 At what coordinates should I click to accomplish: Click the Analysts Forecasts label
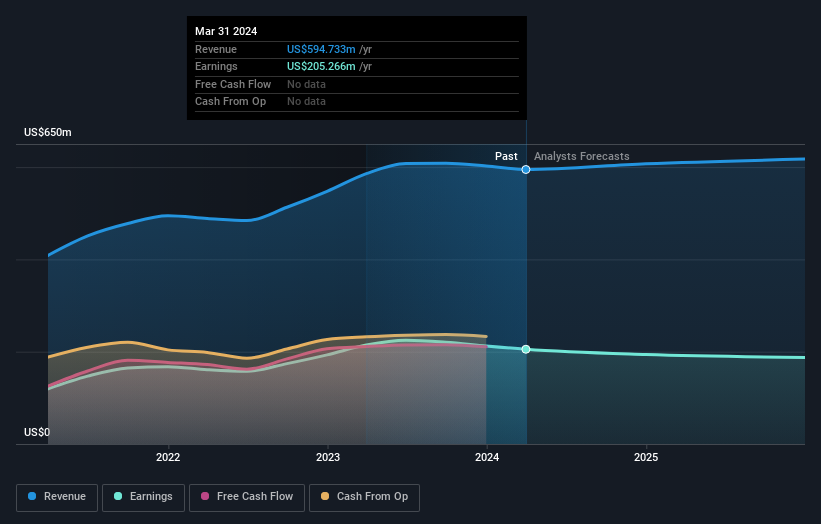(x=582, y=157)
